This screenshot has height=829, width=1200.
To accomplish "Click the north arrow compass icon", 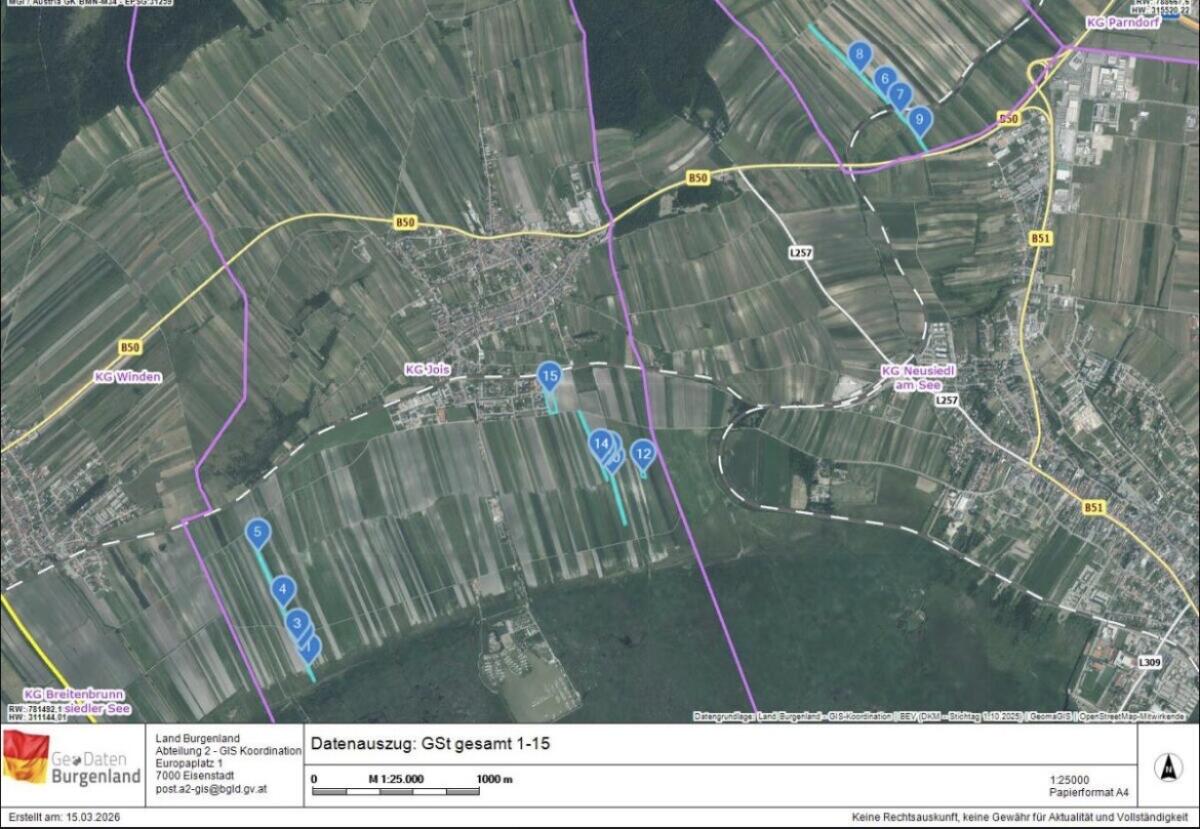I will [1167, 767].
